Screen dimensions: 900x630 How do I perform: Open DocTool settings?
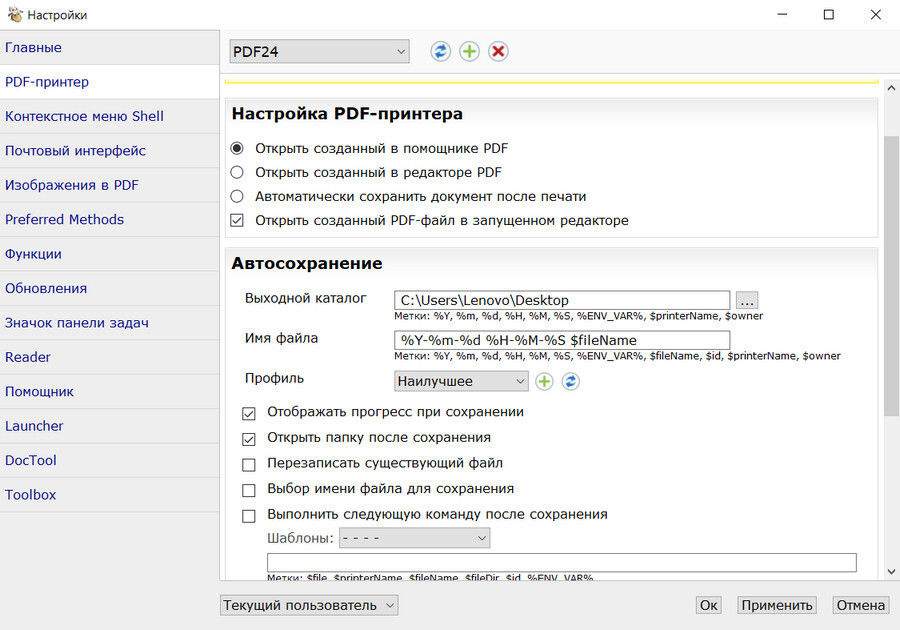(110, 461)
